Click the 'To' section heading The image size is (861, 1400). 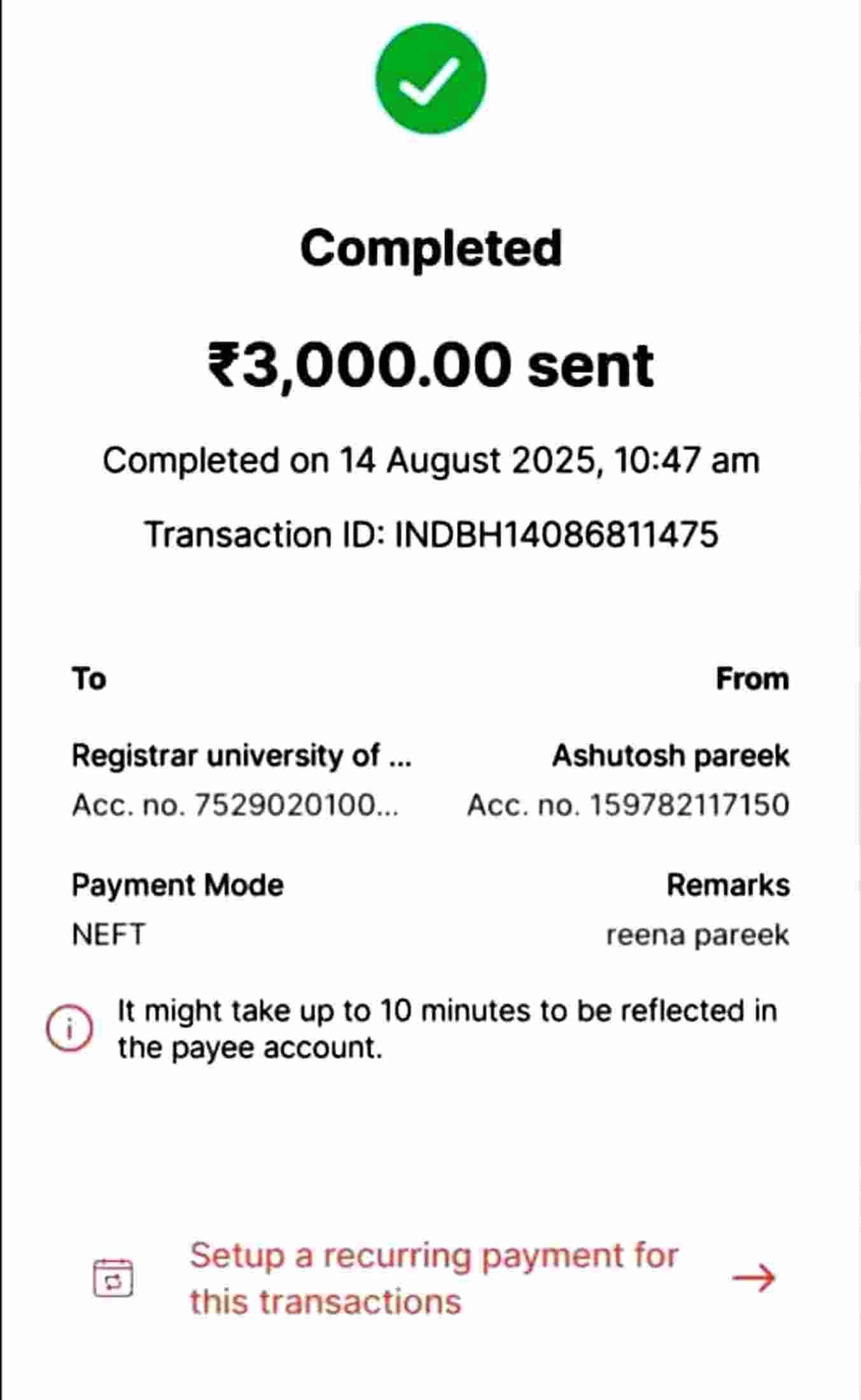(89, 678)
